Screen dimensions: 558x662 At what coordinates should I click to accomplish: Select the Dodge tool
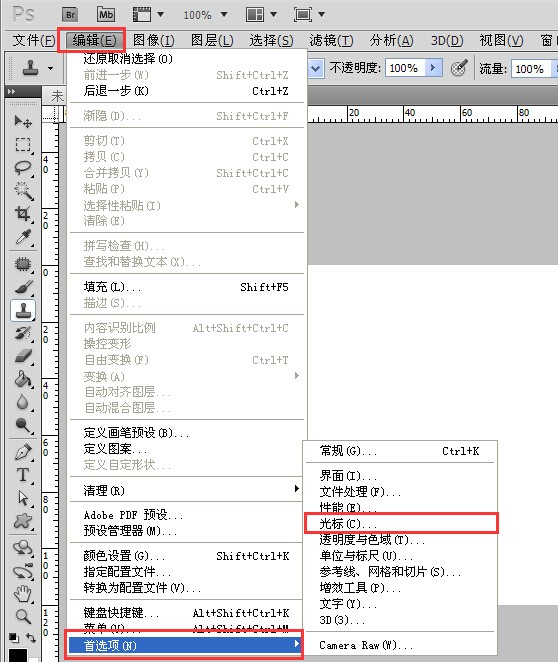tap(23, 425)
